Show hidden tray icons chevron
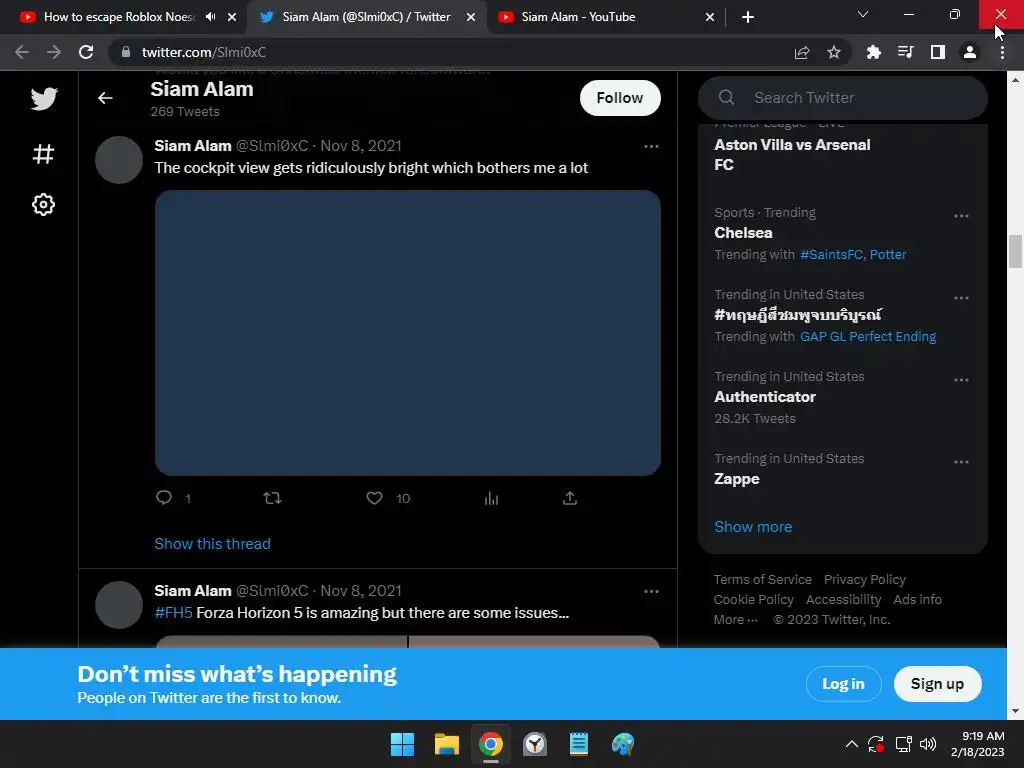 tap(852, 744)
